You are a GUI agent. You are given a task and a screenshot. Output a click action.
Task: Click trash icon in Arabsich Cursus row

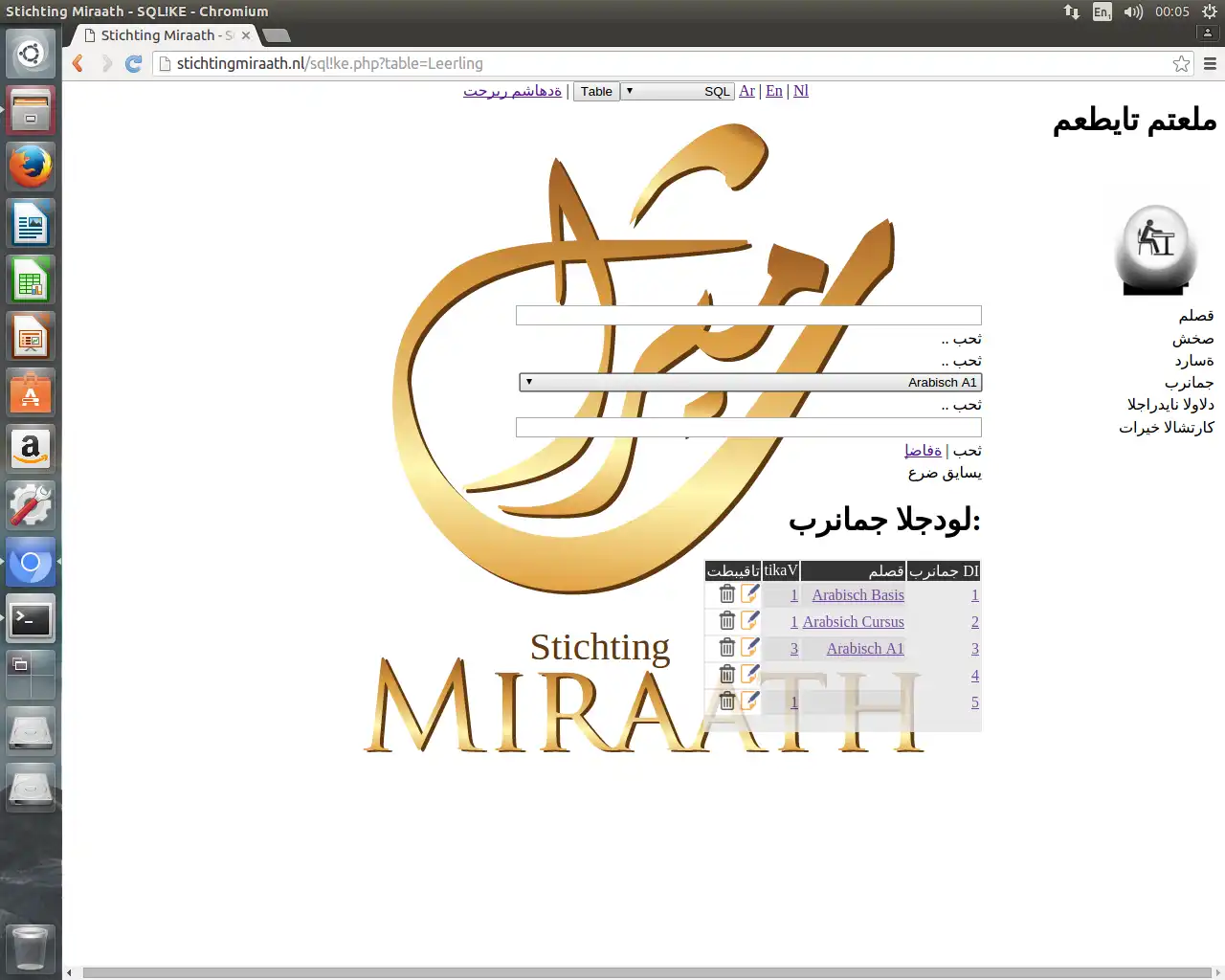click(727, 621)
